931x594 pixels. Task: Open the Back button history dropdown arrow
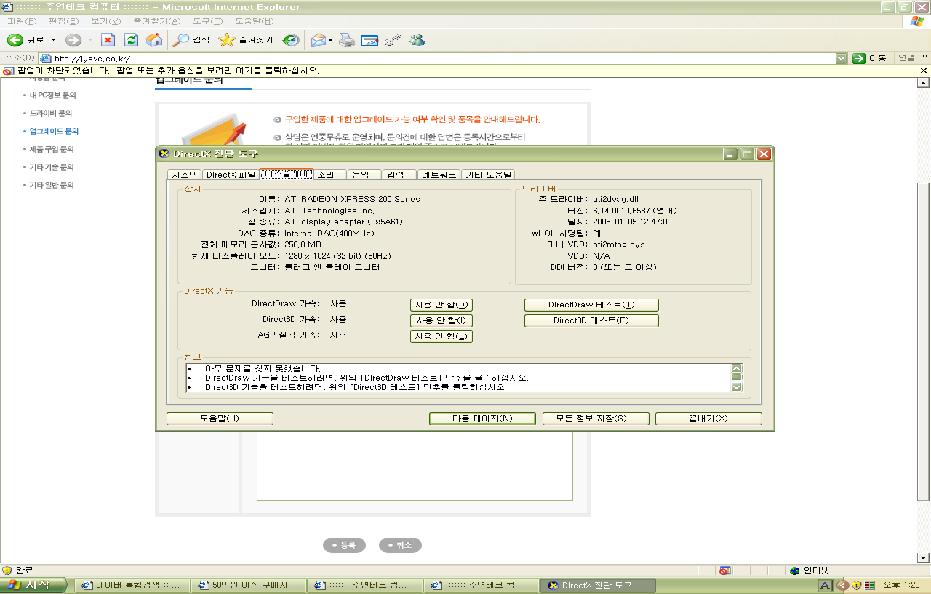coord(53,40)
